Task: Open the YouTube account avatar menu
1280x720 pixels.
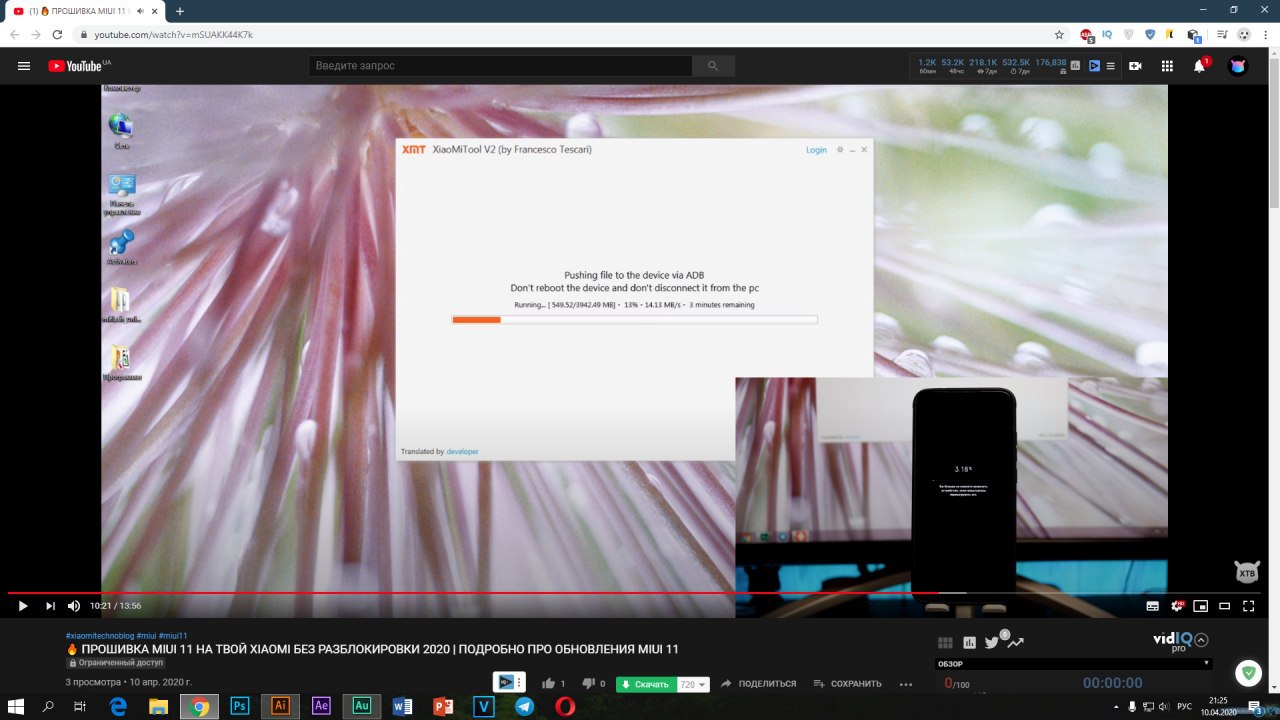Action: coord(1238,66)
